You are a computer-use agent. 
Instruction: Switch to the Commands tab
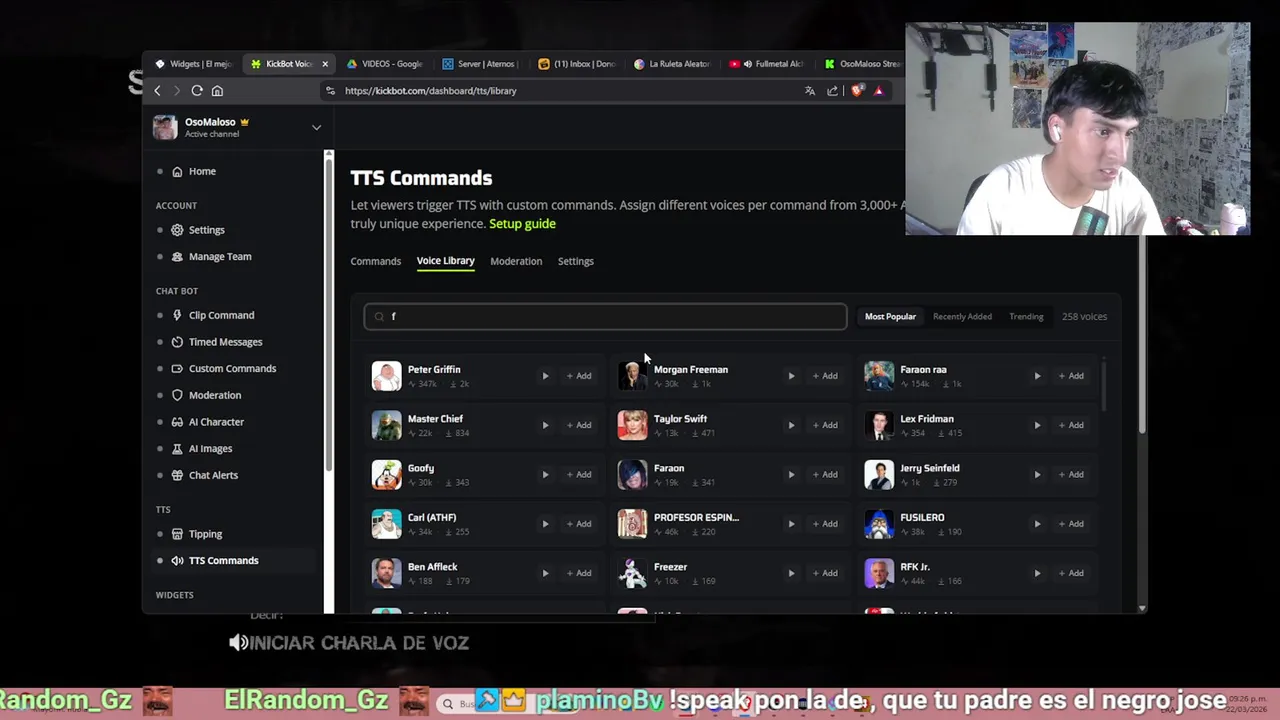(376, 261)
